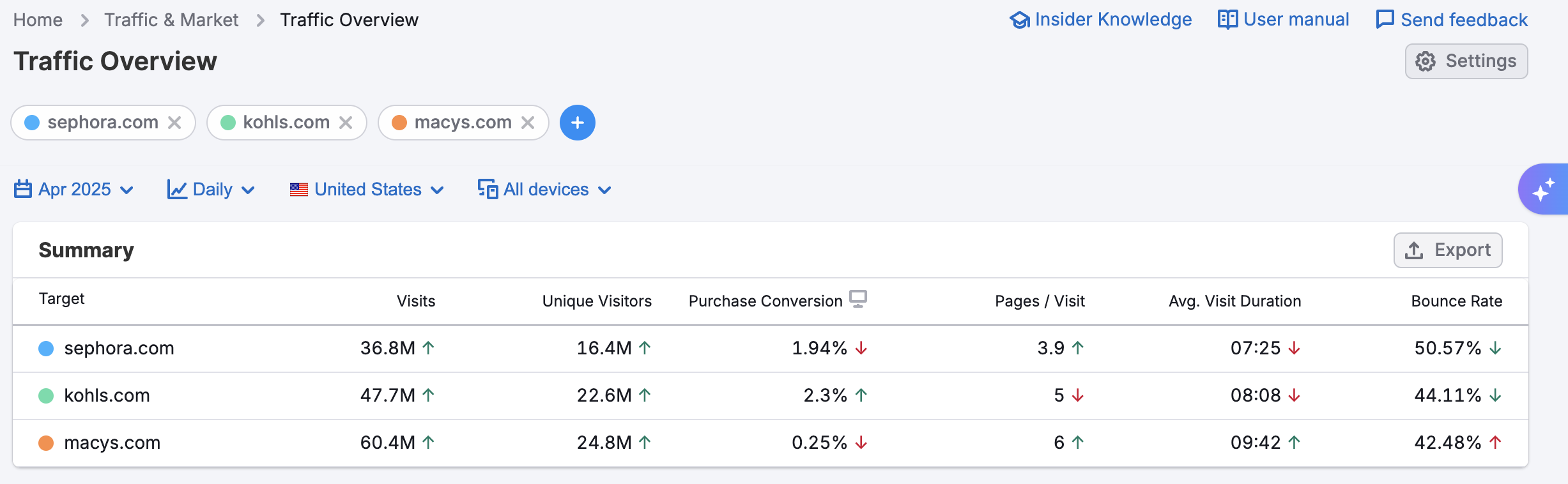
Task: Add another competitor with plus button
Action: pyautogui.click(x=577, y=123)
